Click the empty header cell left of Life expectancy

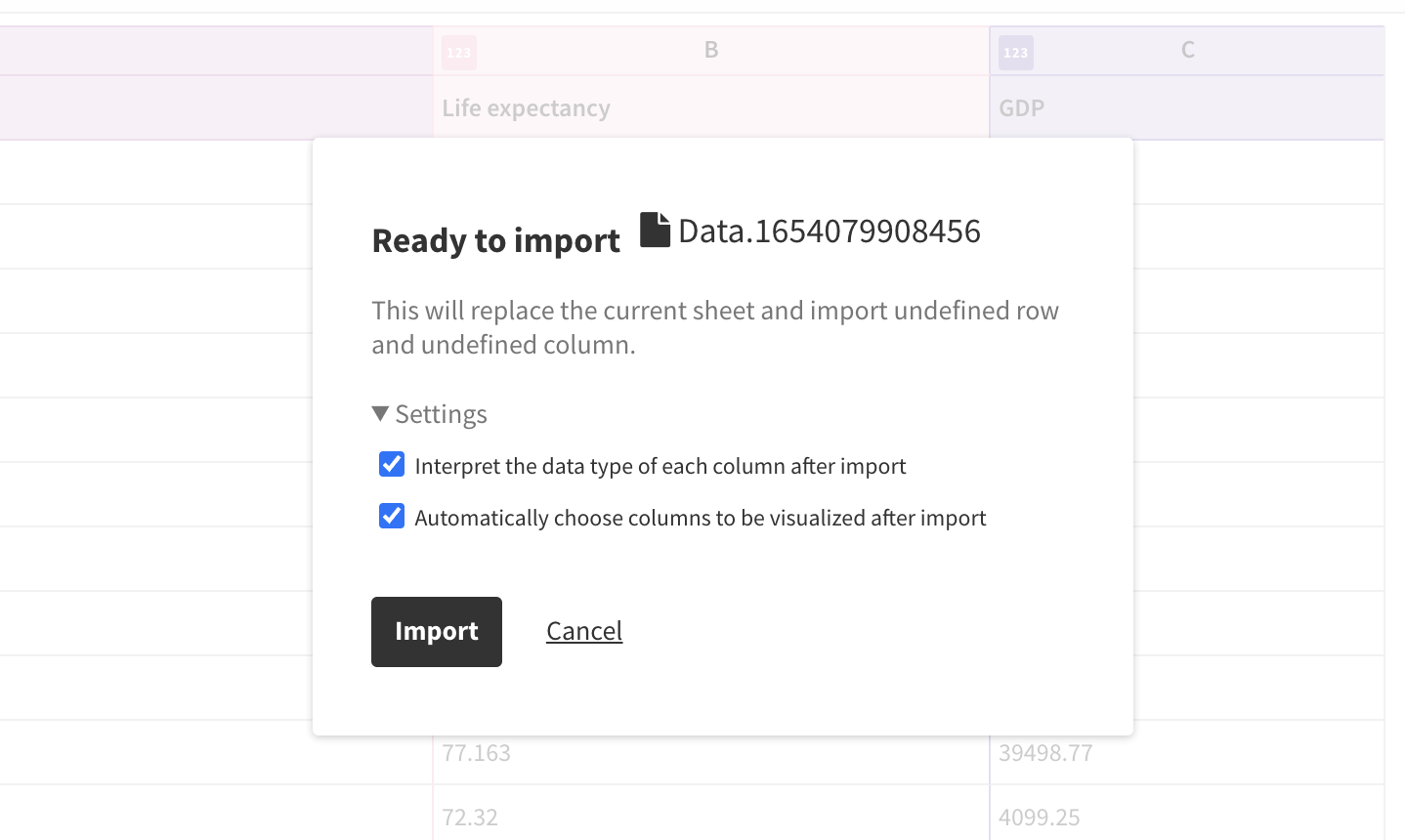tap(215, 107)
